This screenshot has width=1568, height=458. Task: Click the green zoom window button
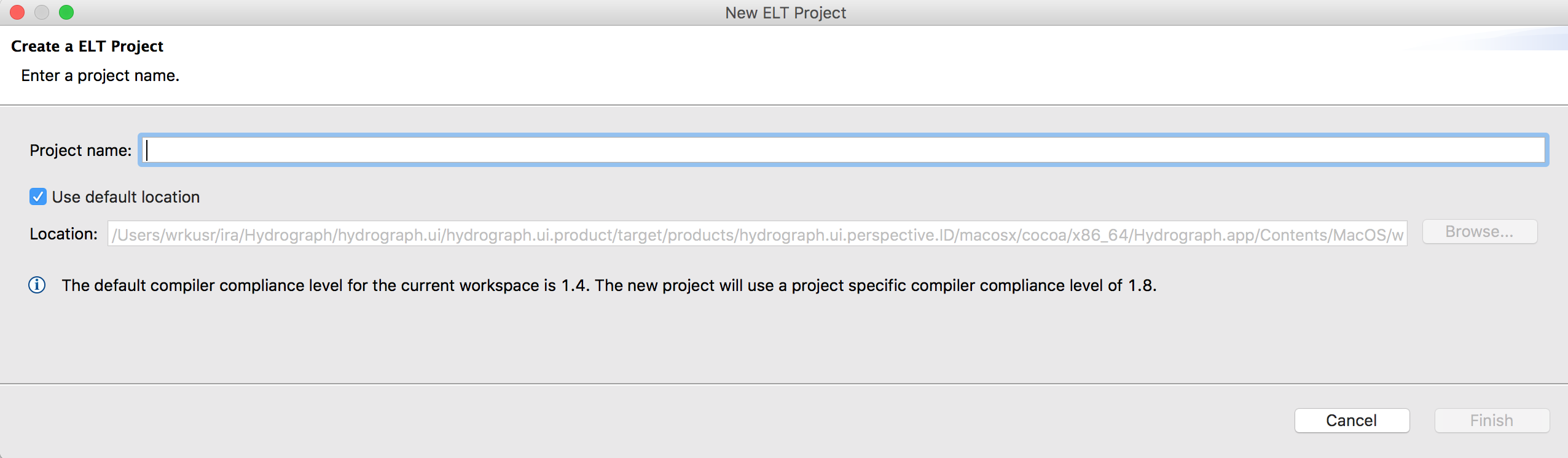(66, 12)
